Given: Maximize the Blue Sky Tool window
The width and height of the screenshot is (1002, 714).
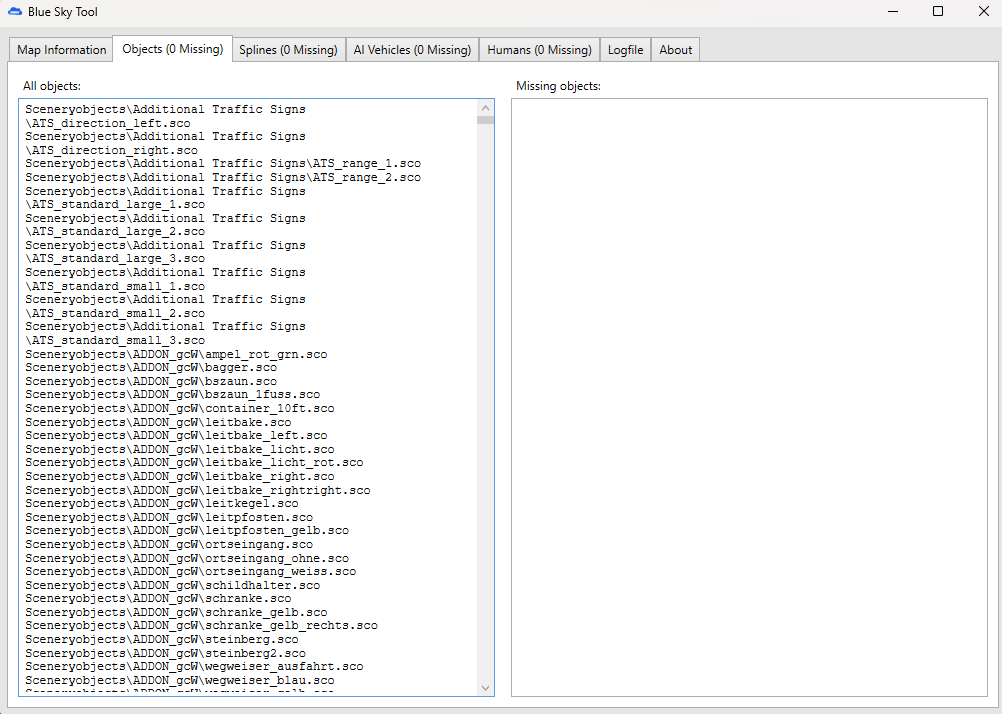Looking at the screenshot, I should tap(938, 12).
